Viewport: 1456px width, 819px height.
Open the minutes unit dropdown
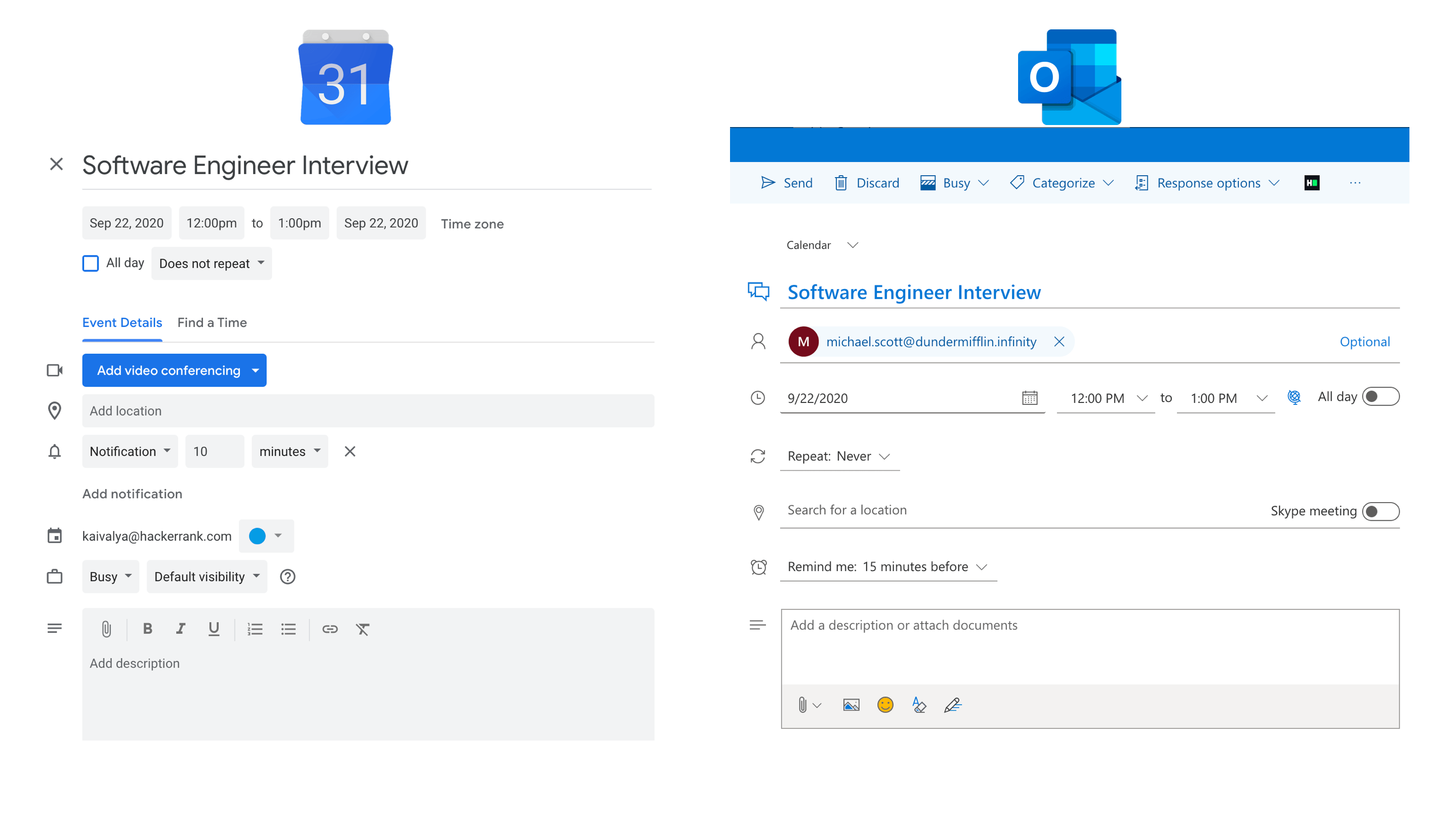tap(290, 451)
